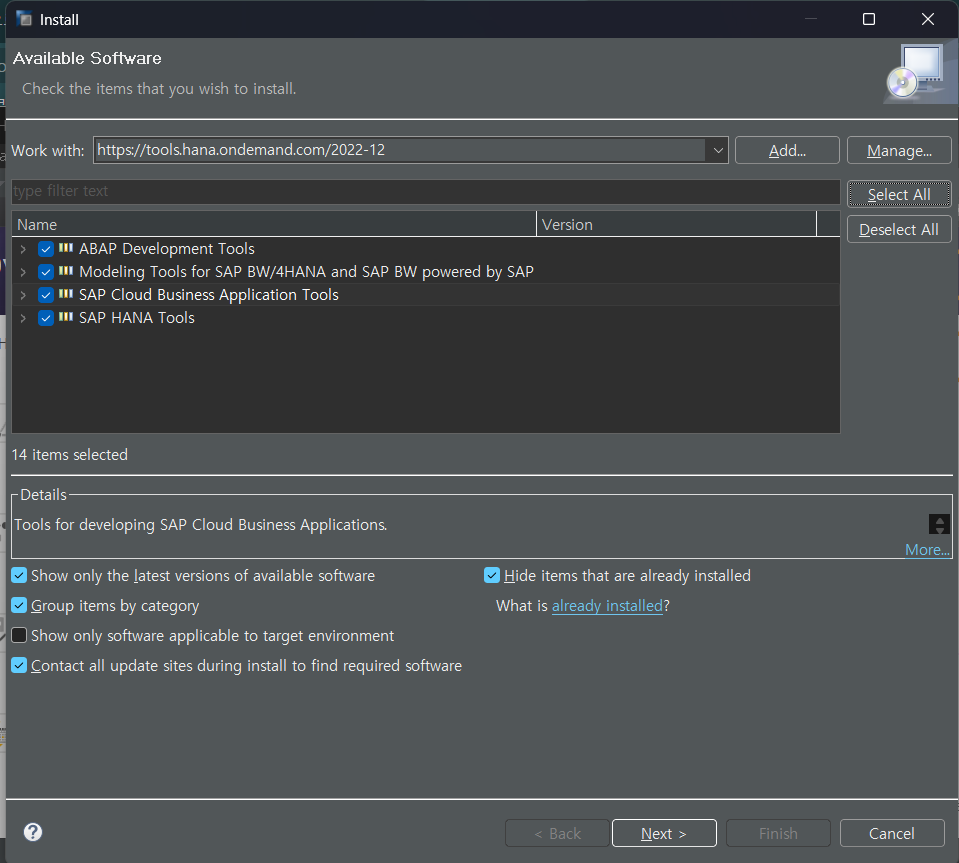Toggle Hide items that are already installed
The image size is (959, 863).
click(x=492, y=576)
